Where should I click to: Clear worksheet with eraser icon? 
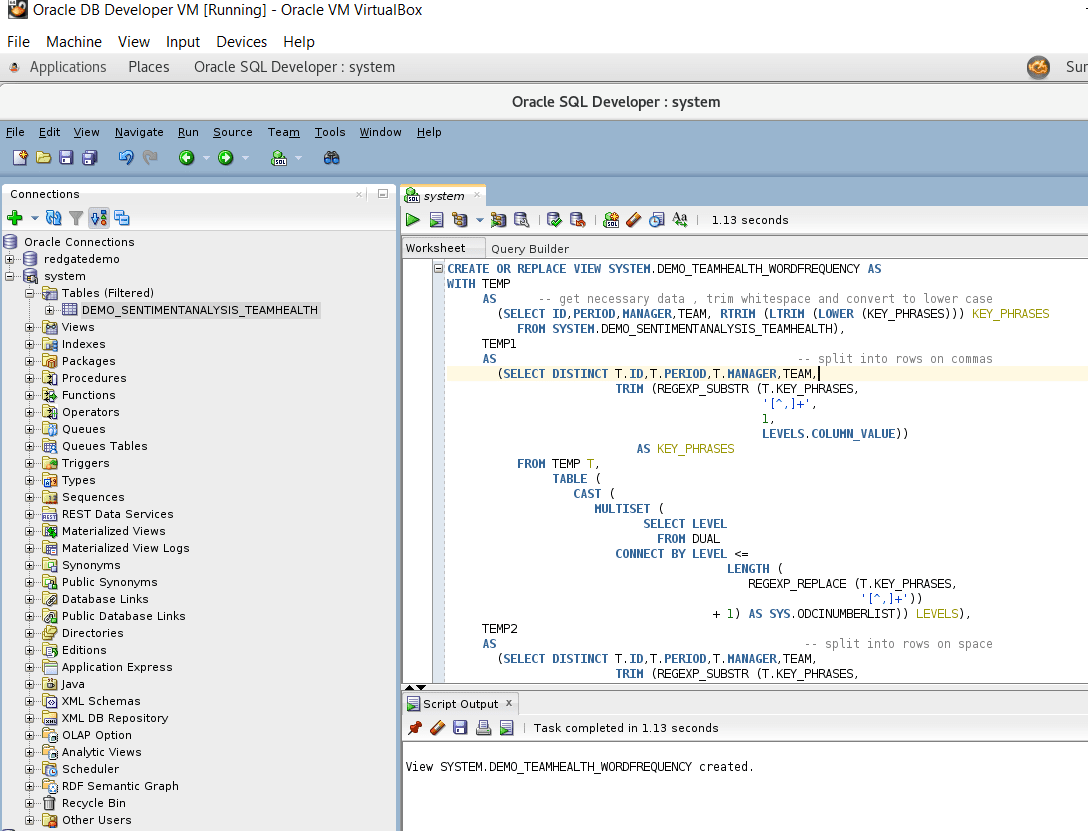point(634,220)
